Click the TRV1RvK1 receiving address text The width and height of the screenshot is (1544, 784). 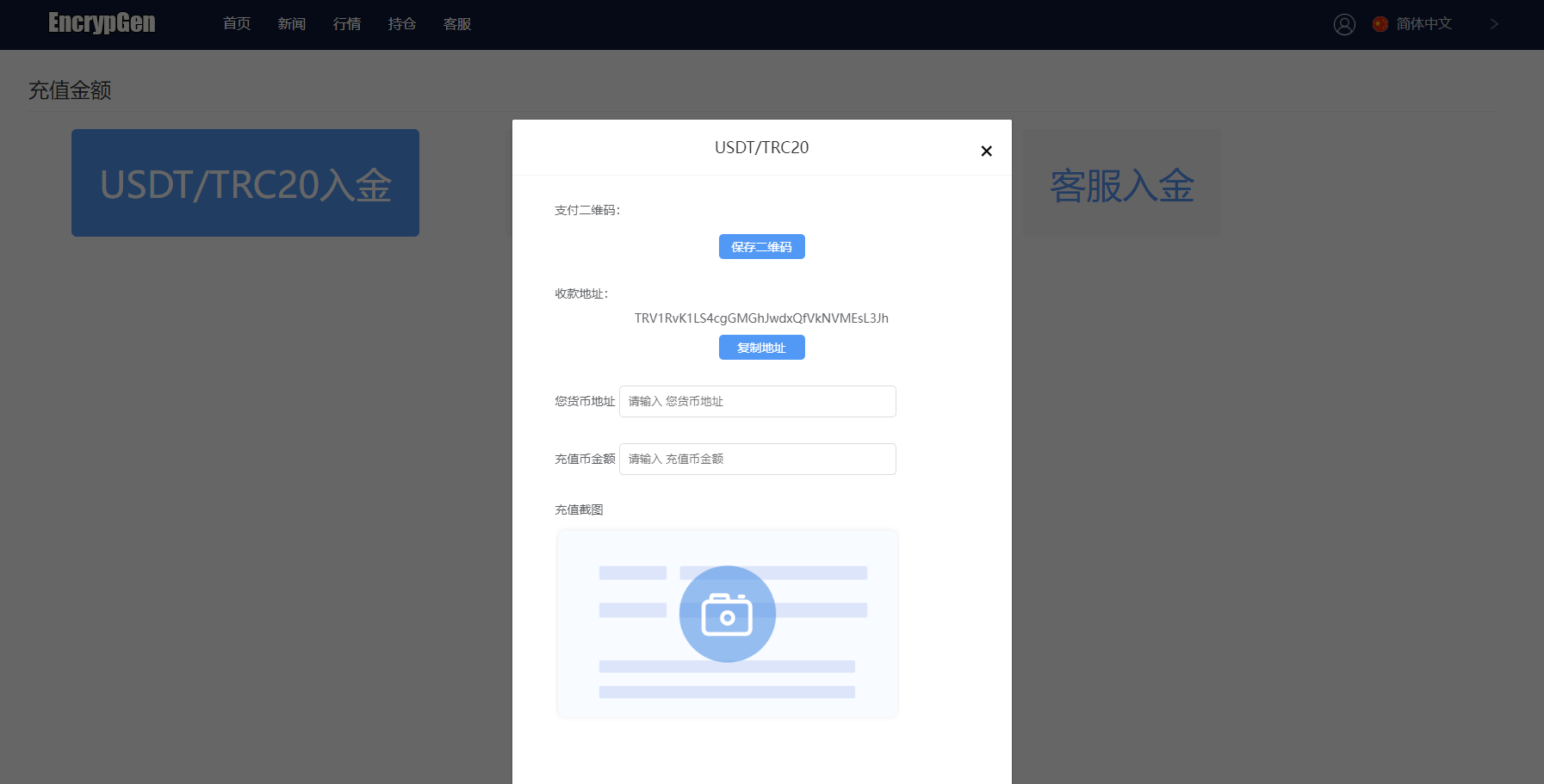[x=761, y=318]
